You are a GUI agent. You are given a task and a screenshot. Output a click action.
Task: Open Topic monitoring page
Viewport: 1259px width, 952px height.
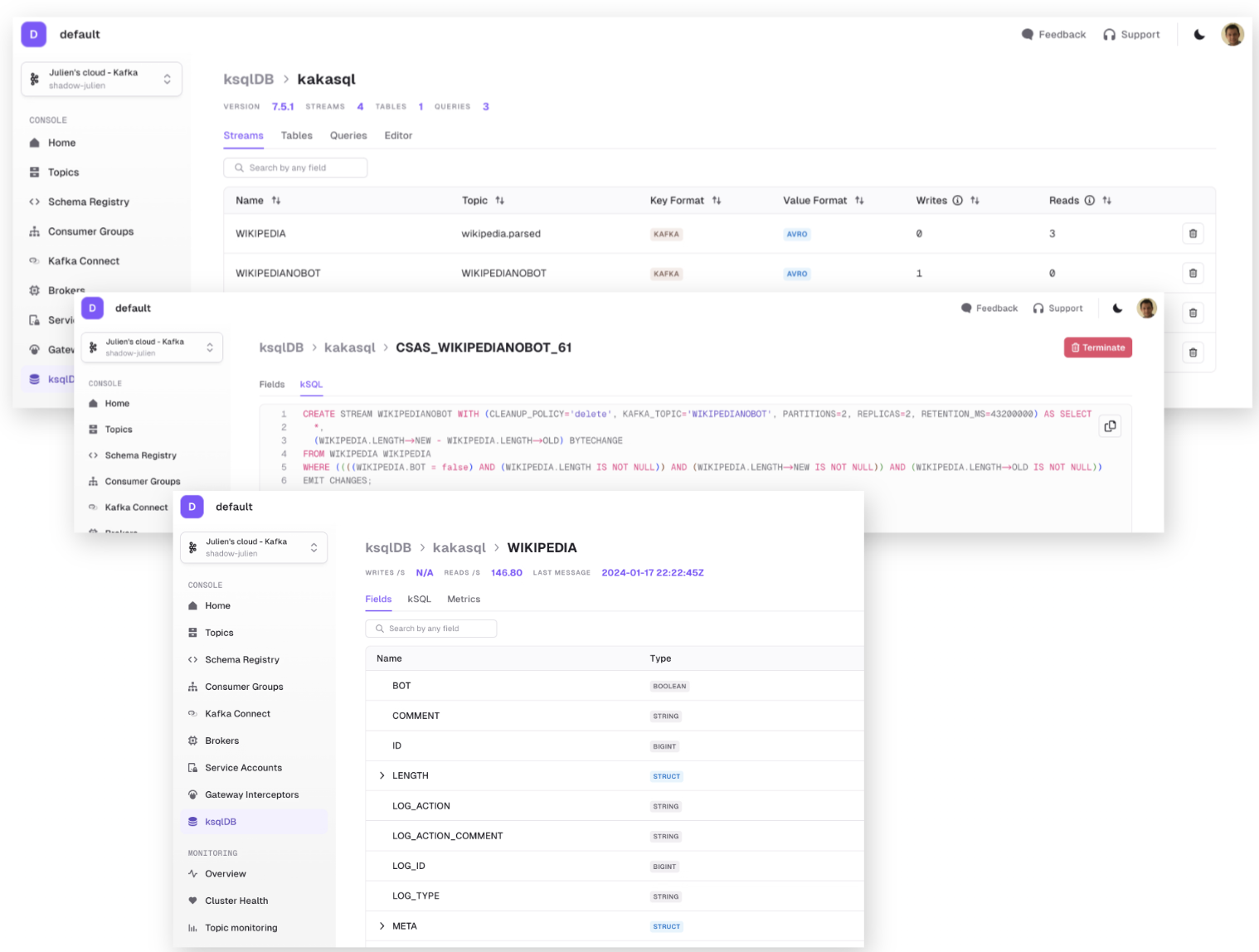tap(254, 928)
